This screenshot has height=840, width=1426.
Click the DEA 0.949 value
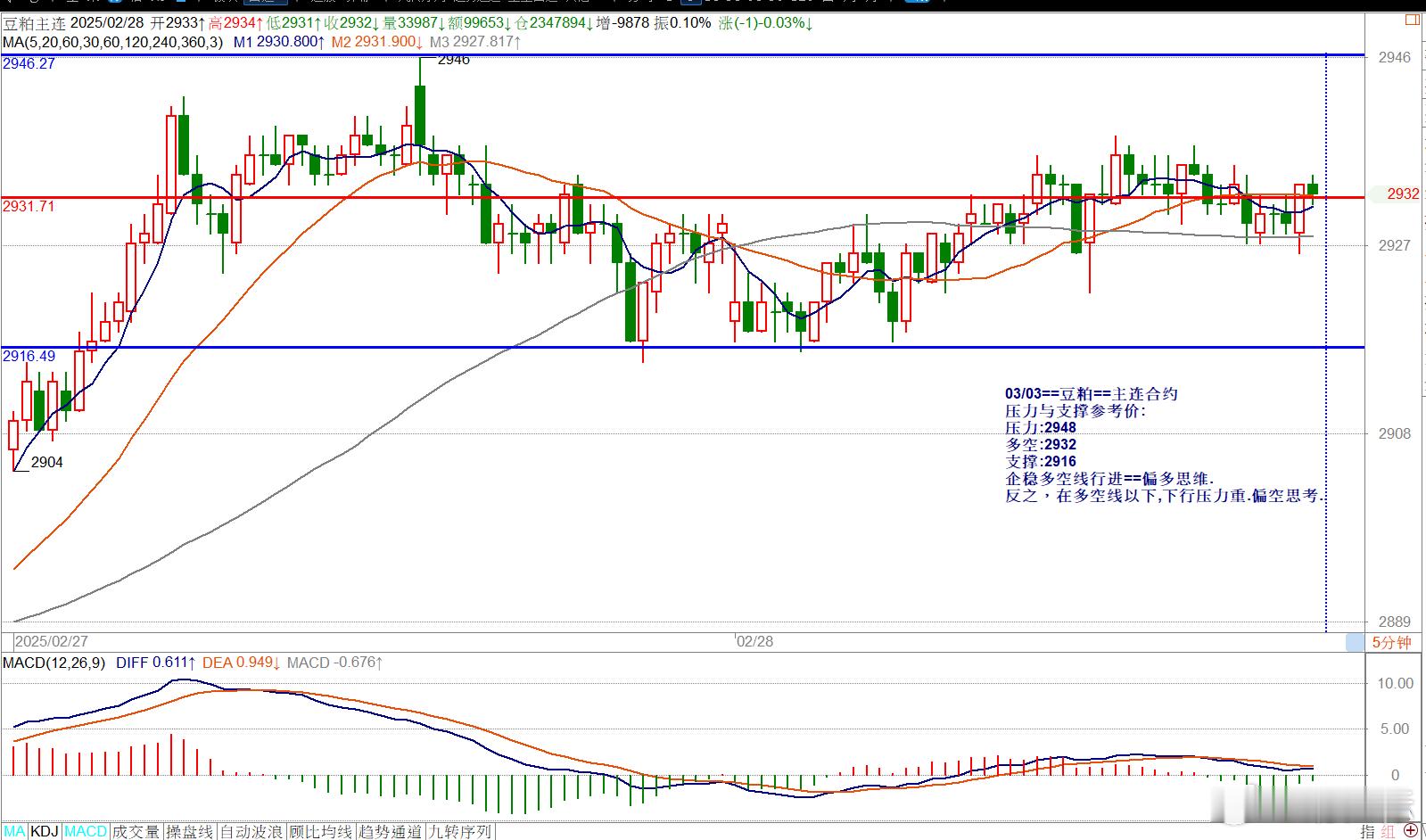(x=242, y=663)
